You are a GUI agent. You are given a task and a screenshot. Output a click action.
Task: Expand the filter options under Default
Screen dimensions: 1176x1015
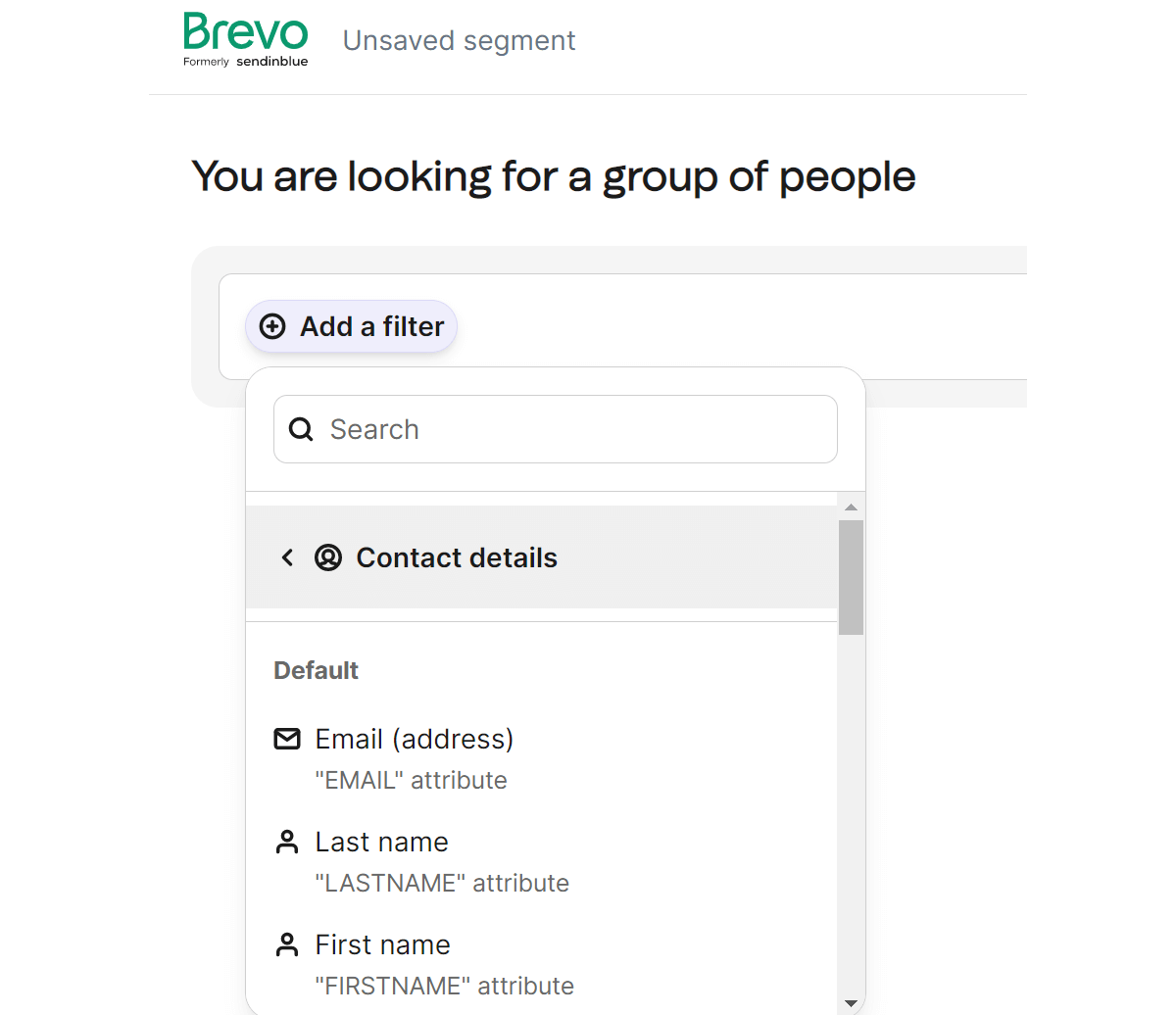(x=316, y=670)
